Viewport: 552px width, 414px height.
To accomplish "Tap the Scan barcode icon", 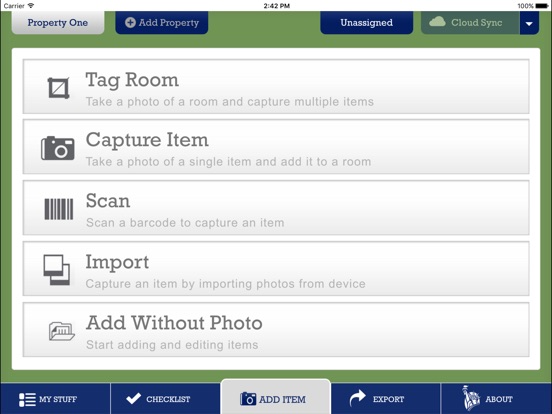I will (59, 209).
